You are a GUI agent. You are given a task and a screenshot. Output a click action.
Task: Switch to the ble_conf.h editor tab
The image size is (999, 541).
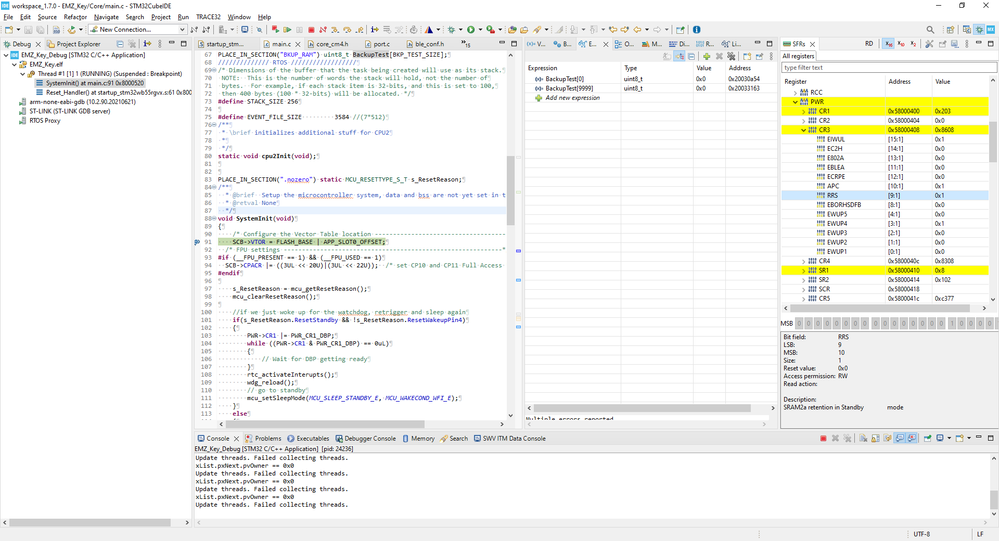[429, 44]
